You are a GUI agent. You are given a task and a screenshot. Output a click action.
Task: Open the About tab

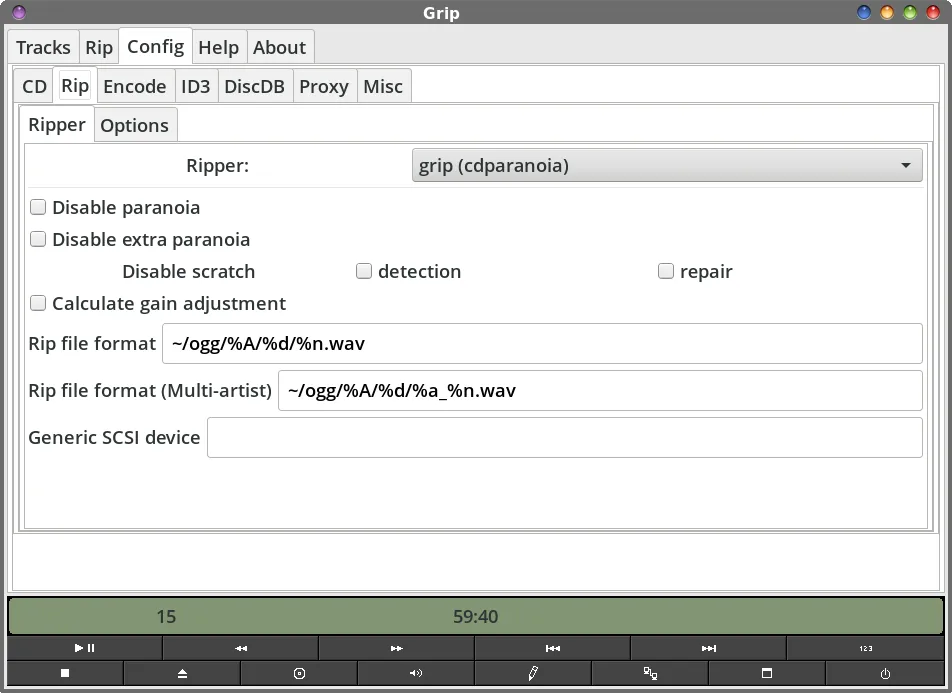tap(279, 47)
